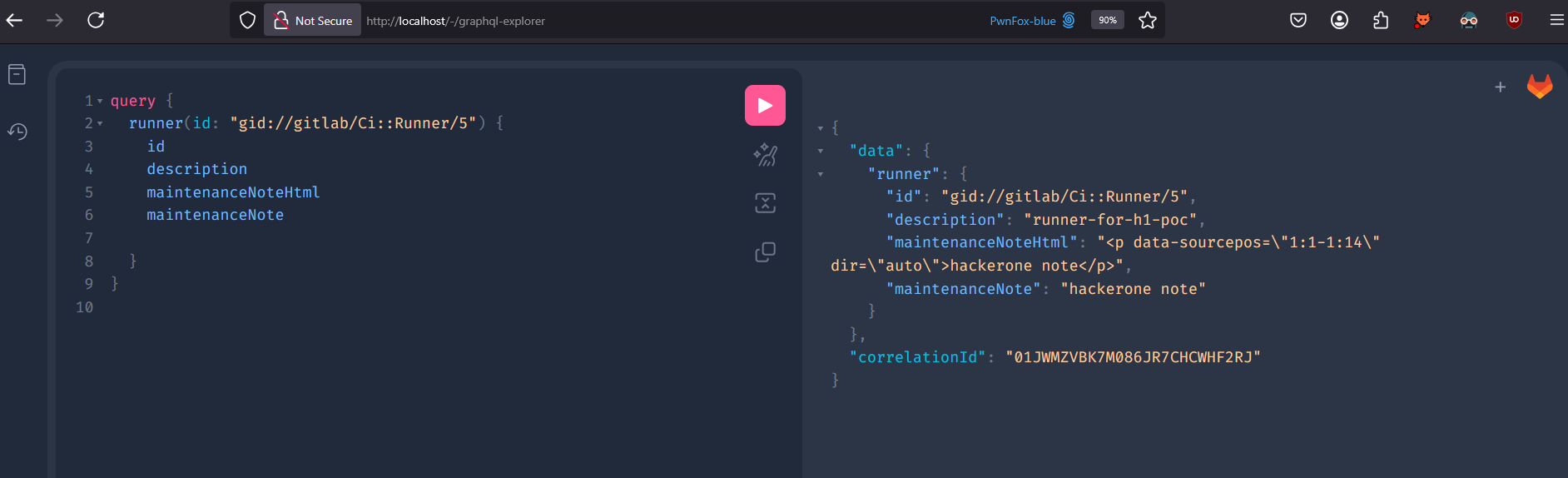Collapse the "runner" object in response
Viewport: 1568px width, 478px height.
click(821, 175)
